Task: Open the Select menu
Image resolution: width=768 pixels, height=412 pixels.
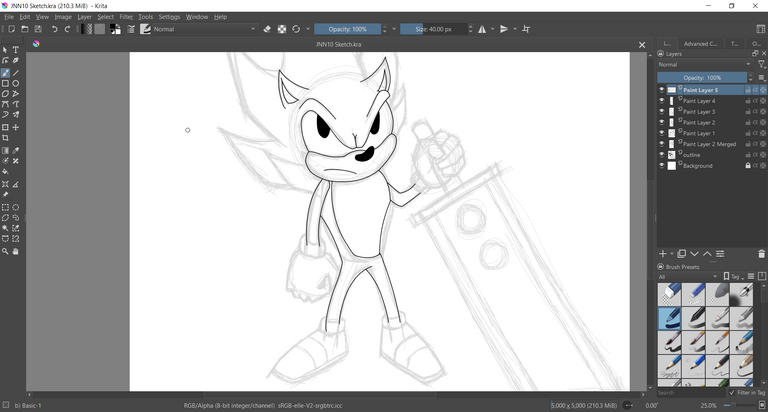Action: [x=105, y=17]
